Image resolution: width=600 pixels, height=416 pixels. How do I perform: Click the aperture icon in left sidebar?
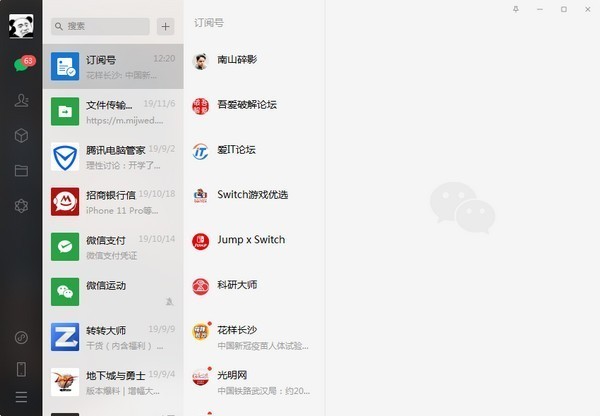tap(20, 205)
